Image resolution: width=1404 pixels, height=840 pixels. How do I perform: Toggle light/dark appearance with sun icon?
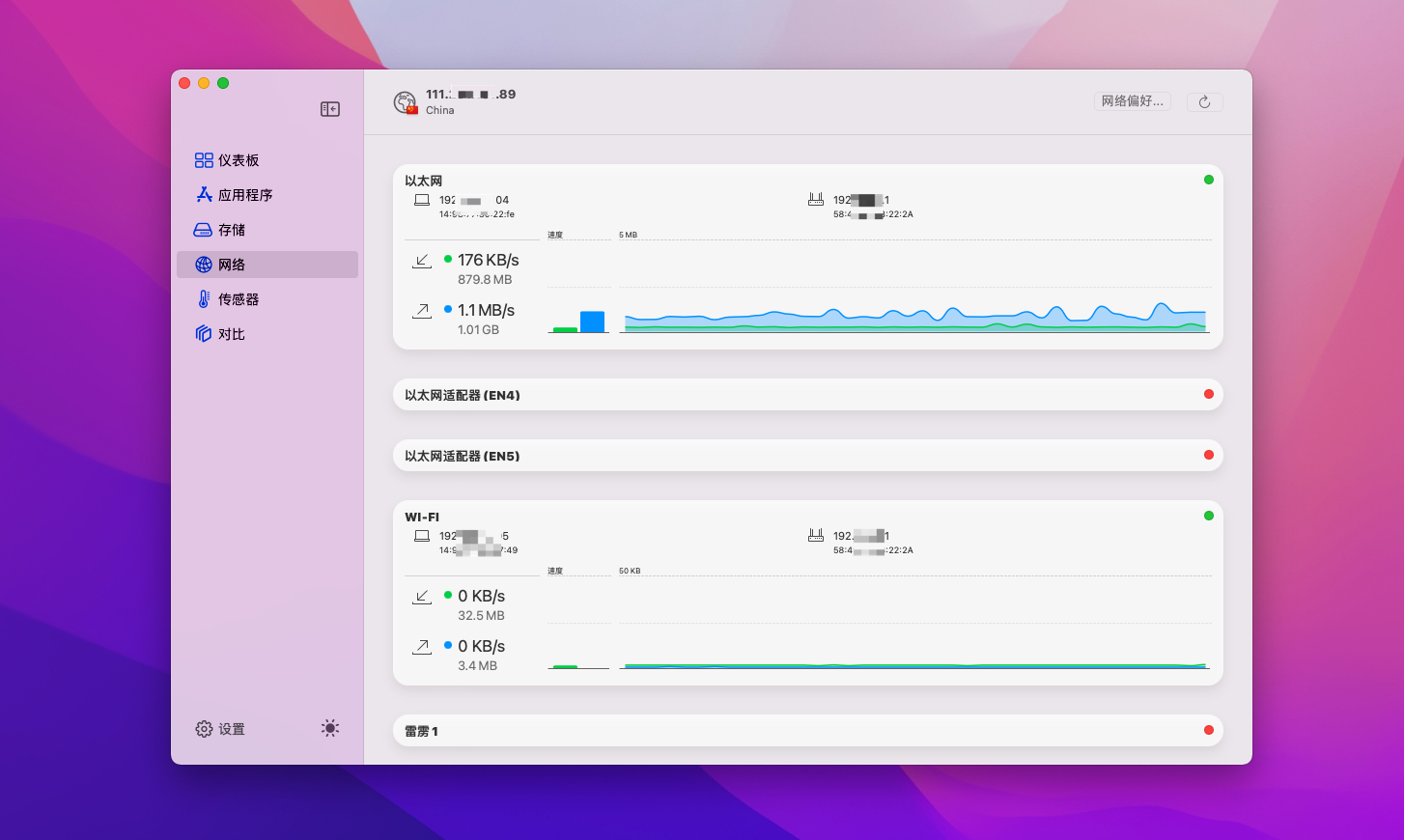[x=330, y=728]
